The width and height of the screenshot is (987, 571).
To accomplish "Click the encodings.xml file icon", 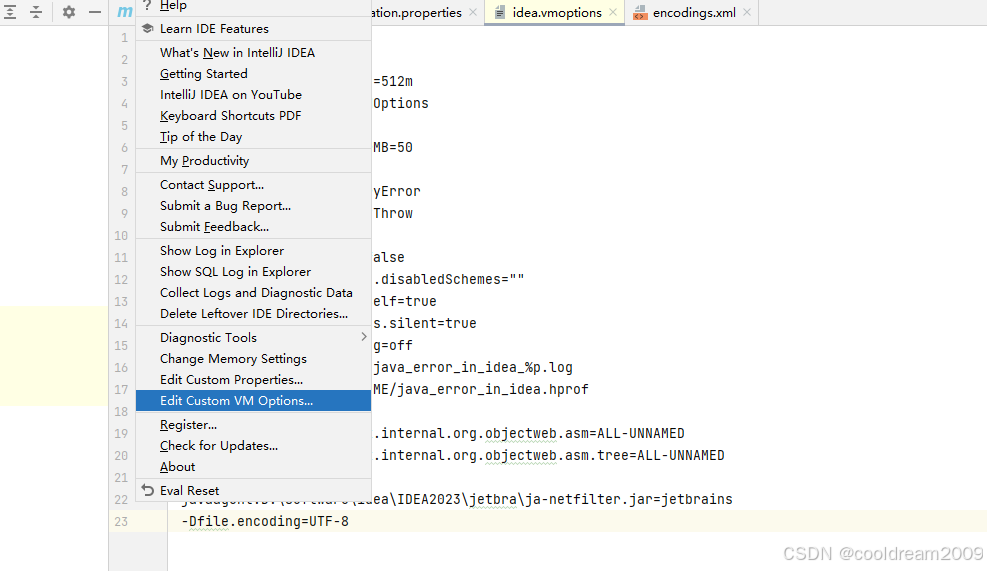I will pyautogui.click(x=640, y=13).
